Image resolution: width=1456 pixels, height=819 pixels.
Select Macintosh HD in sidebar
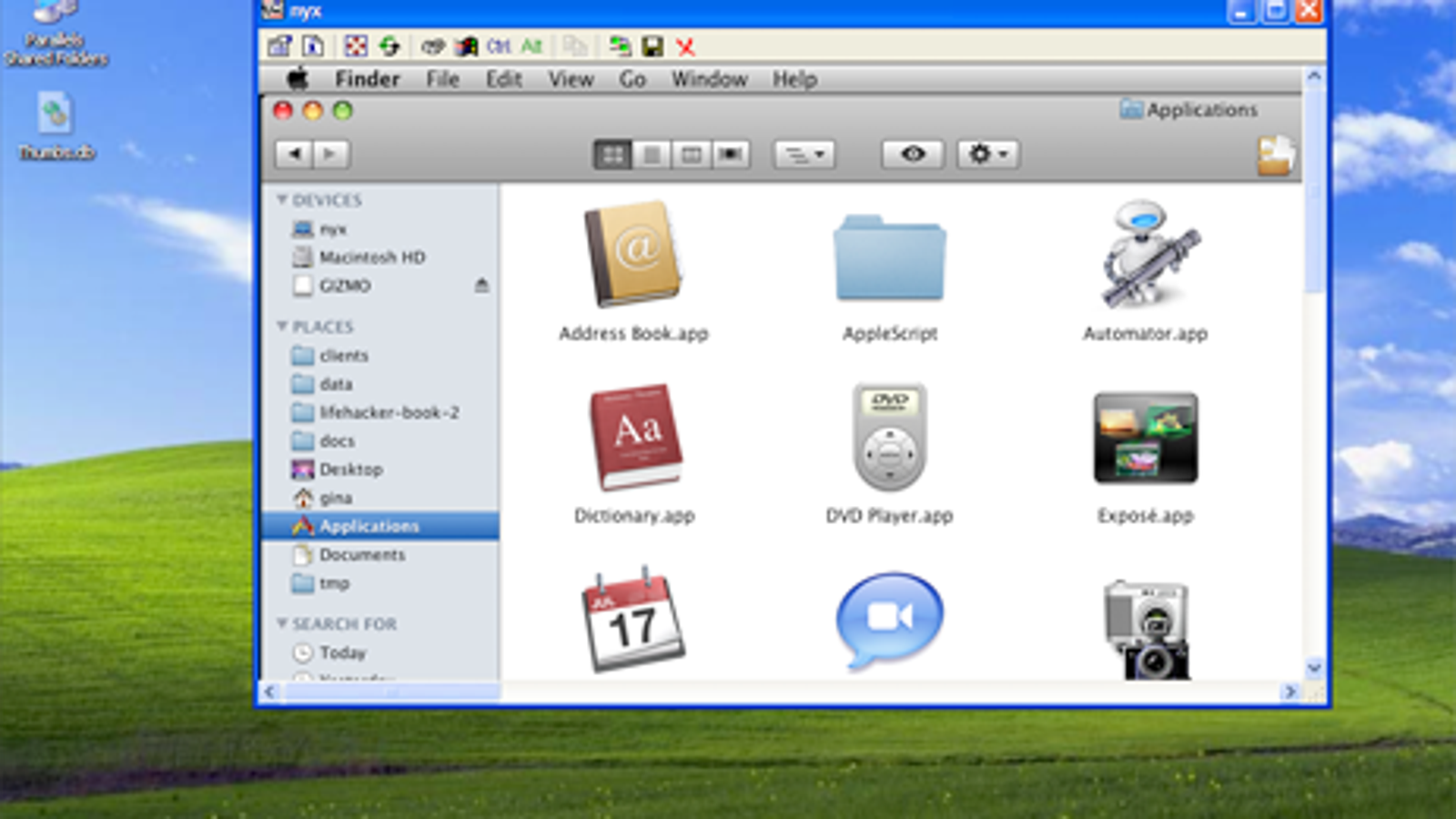[x=379, y=258]
